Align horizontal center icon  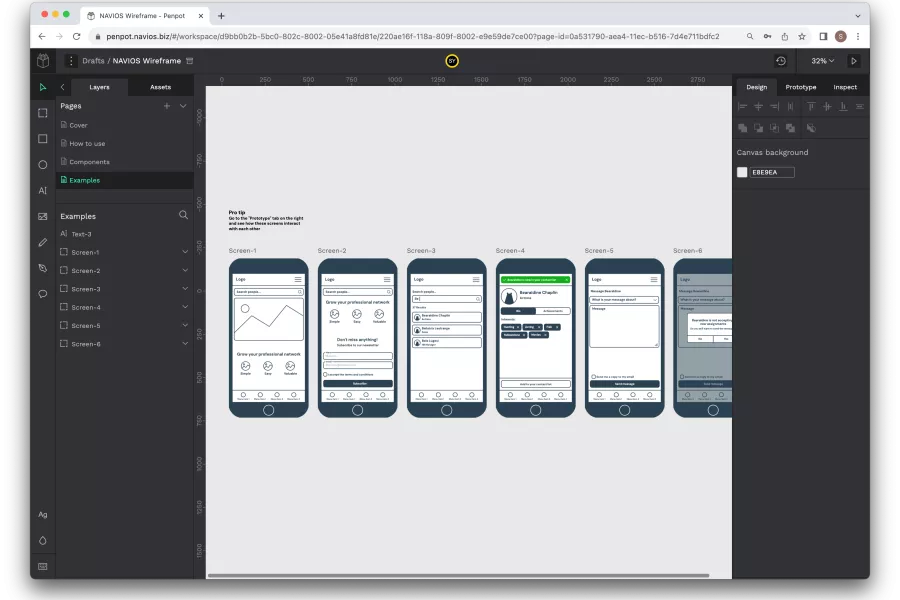point(758,106)
